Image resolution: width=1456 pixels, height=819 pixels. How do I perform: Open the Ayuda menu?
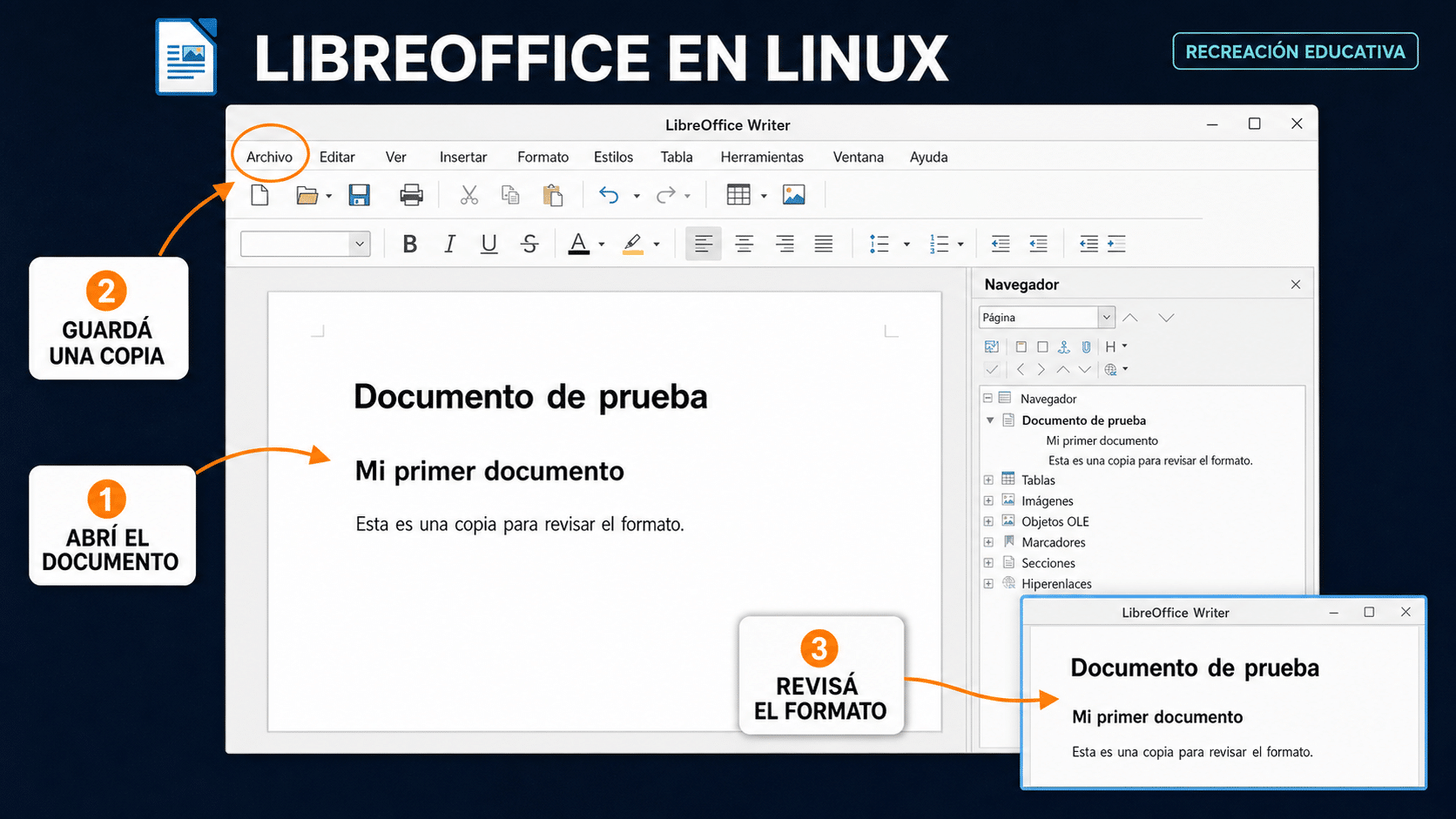929,157
